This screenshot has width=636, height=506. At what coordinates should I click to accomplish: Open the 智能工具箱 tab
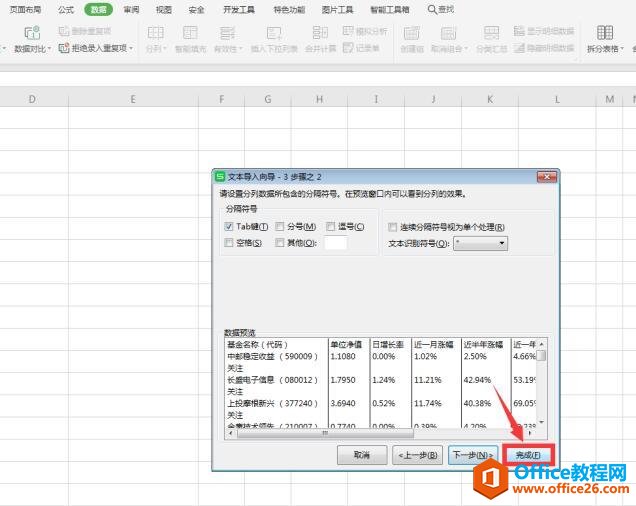tap(390, 10)
